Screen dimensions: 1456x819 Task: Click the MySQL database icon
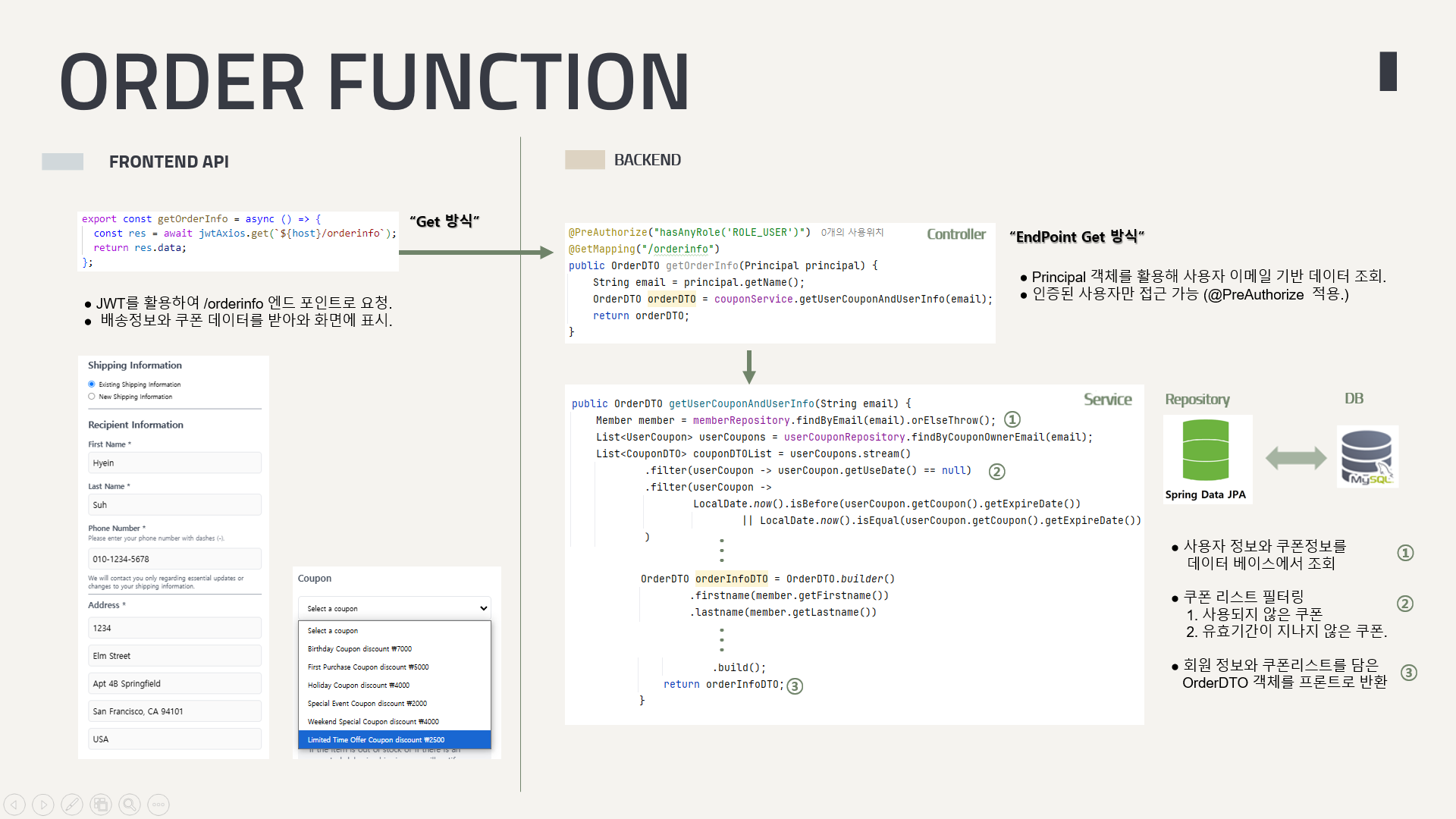tap(1367, 457)
